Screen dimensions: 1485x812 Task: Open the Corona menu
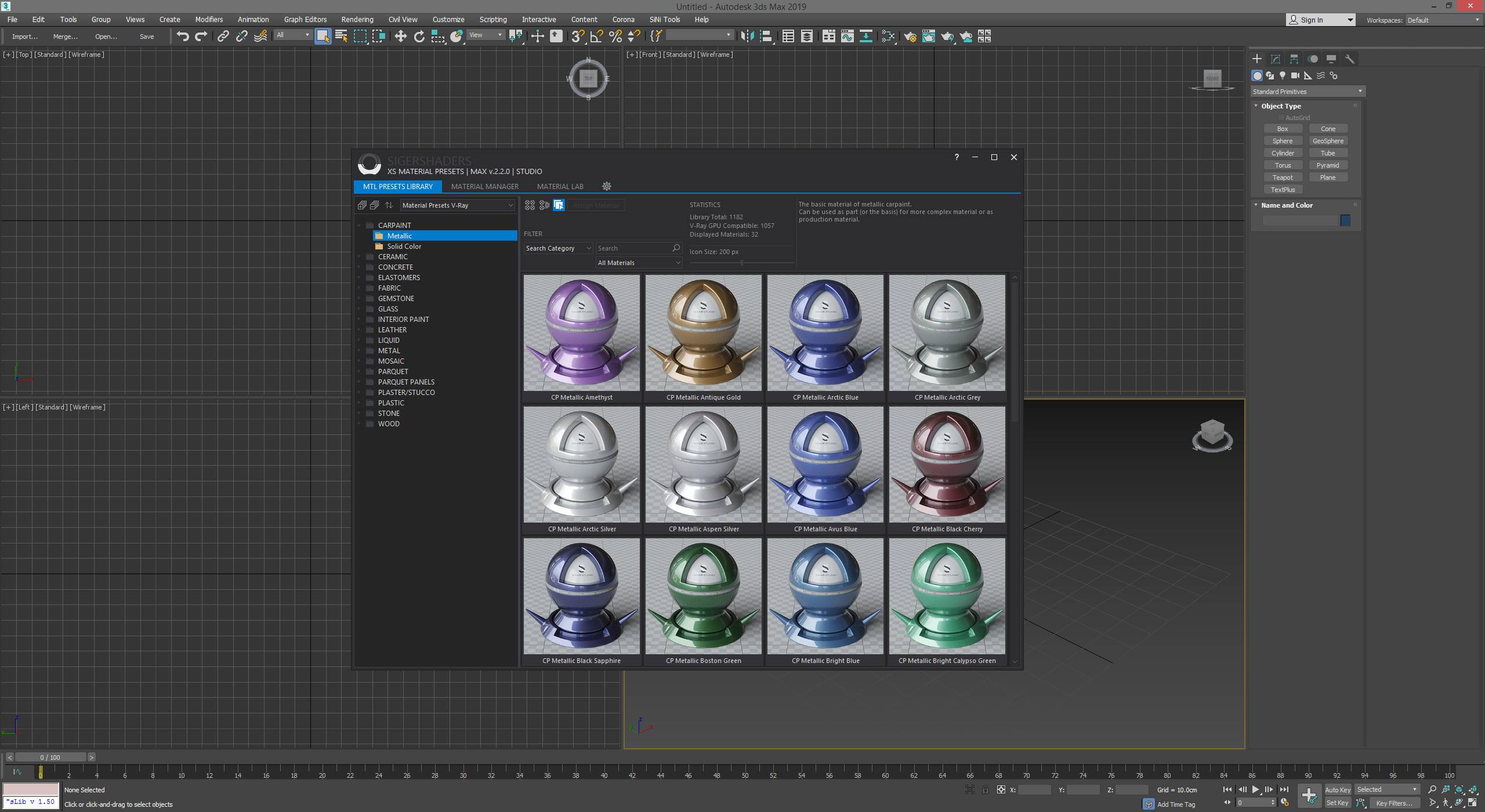click(x=624, y=19)
